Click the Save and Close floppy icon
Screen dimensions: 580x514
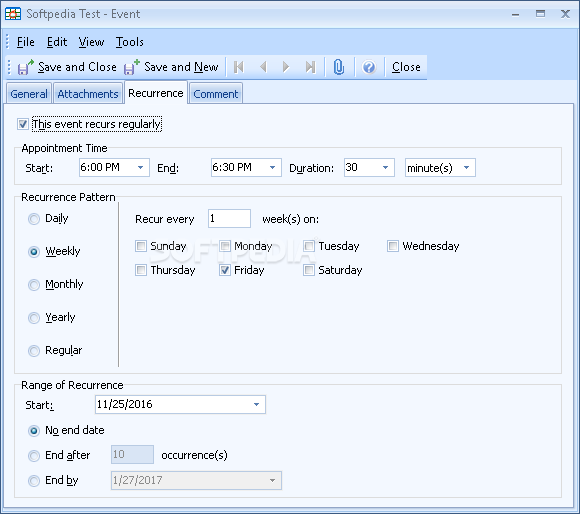click(25, 67)
